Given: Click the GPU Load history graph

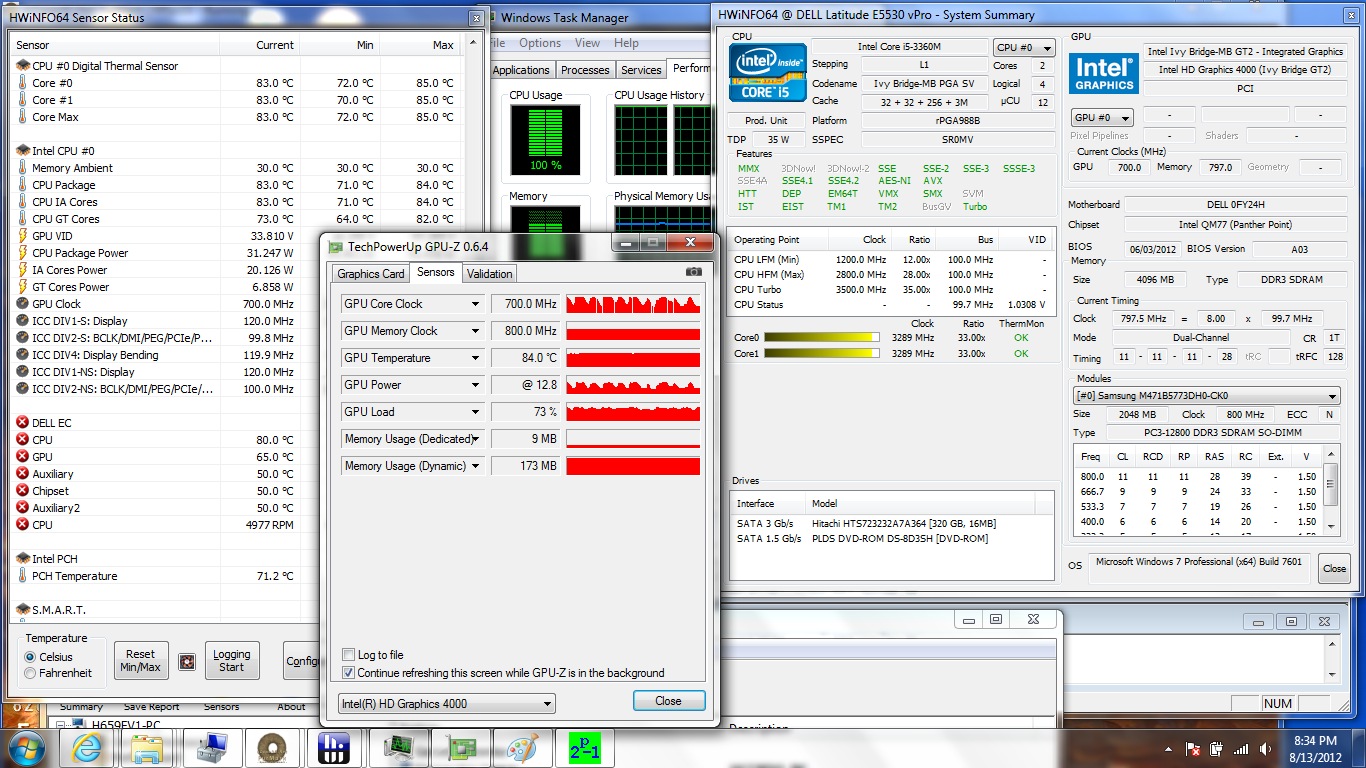Looking at the screenshot, I should (x=633, y=412).
